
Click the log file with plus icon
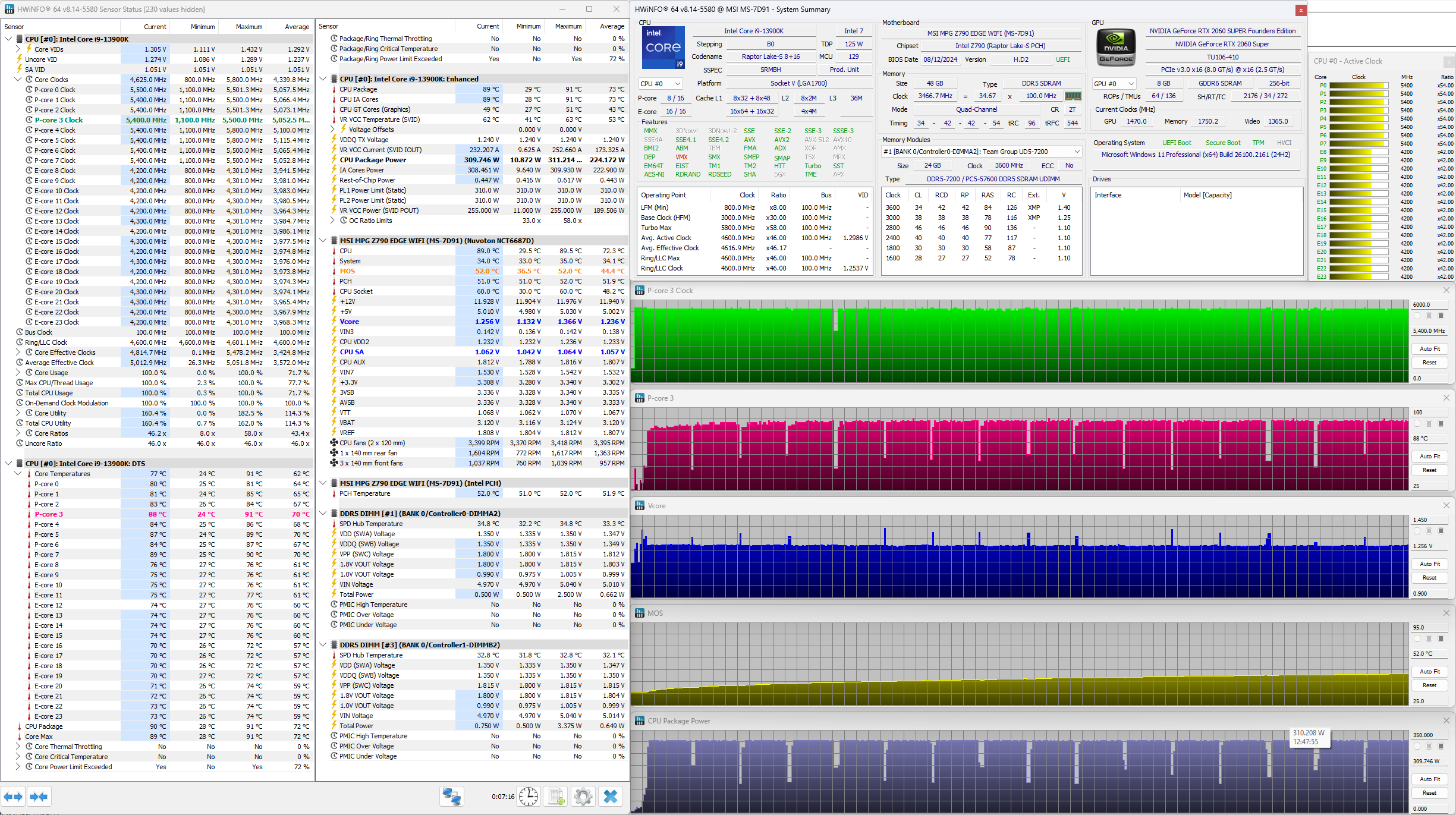[x=556, y=797]
